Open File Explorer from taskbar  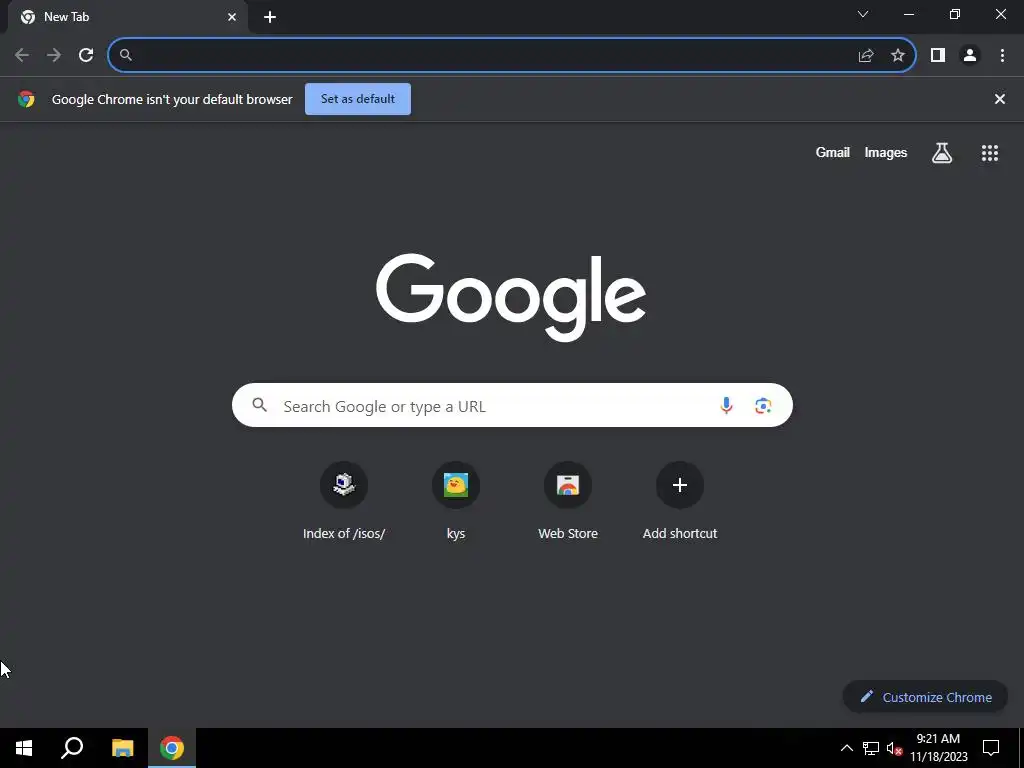[x=122, y=748]
